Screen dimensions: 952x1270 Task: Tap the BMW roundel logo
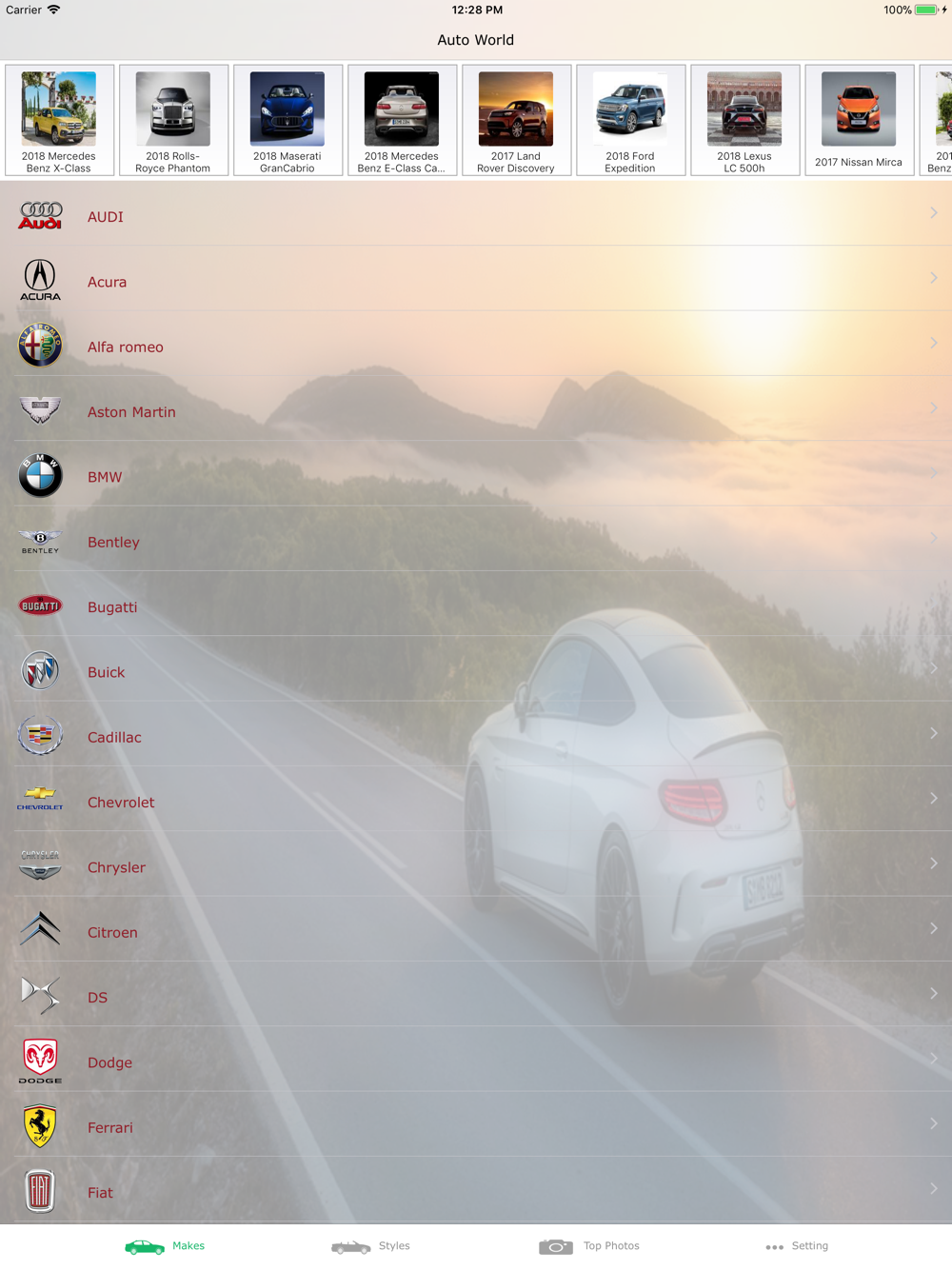pyautogui.click(x=40, y=476)
